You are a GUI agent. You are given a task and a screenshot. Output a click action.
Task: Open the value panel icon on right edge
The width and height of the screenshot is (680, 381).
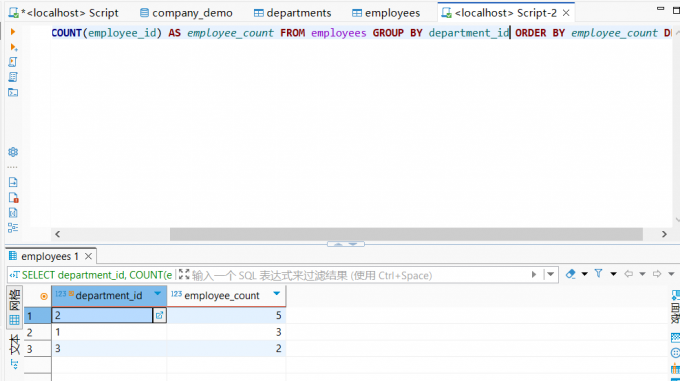click(675, 296)
